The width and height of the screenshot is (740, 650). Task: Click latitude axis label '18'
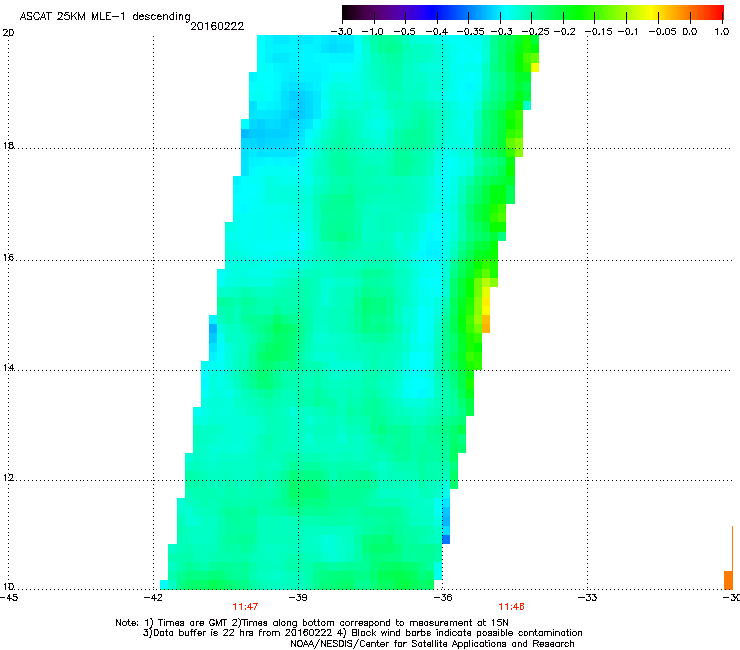click(x=8, y=145)
